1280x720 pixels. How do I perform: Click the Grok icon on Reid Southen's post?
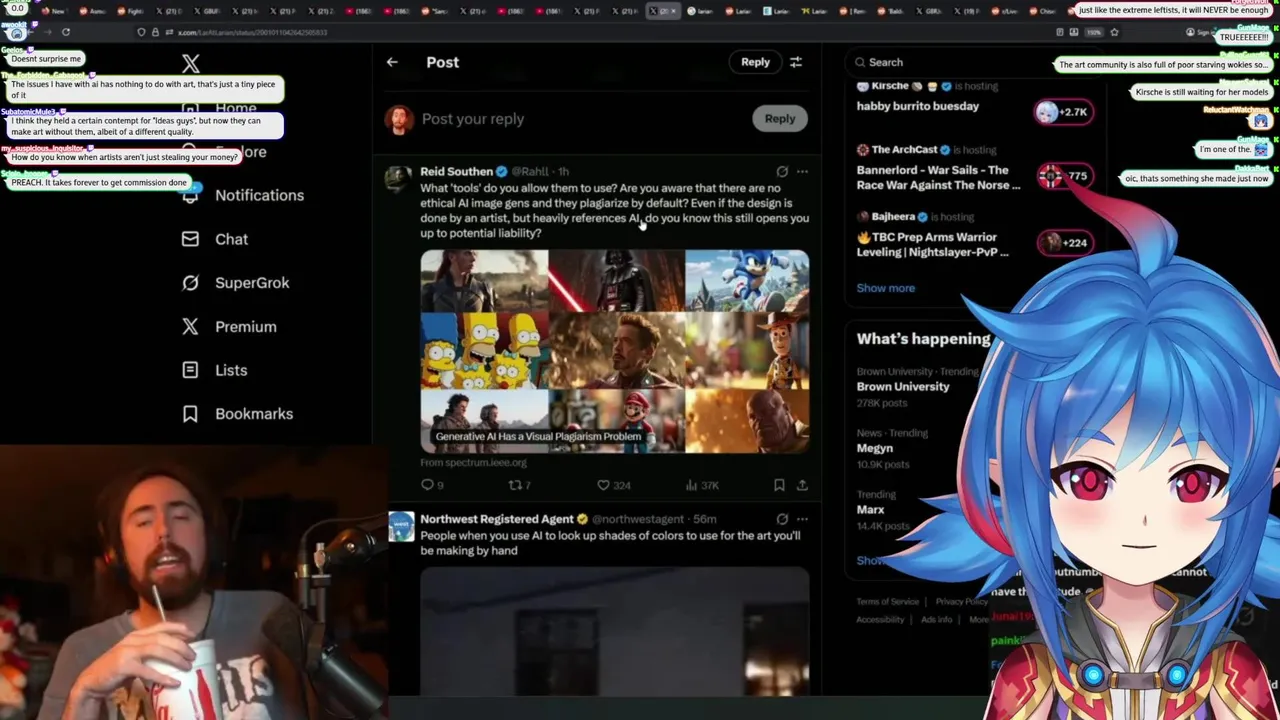(782, 171)
